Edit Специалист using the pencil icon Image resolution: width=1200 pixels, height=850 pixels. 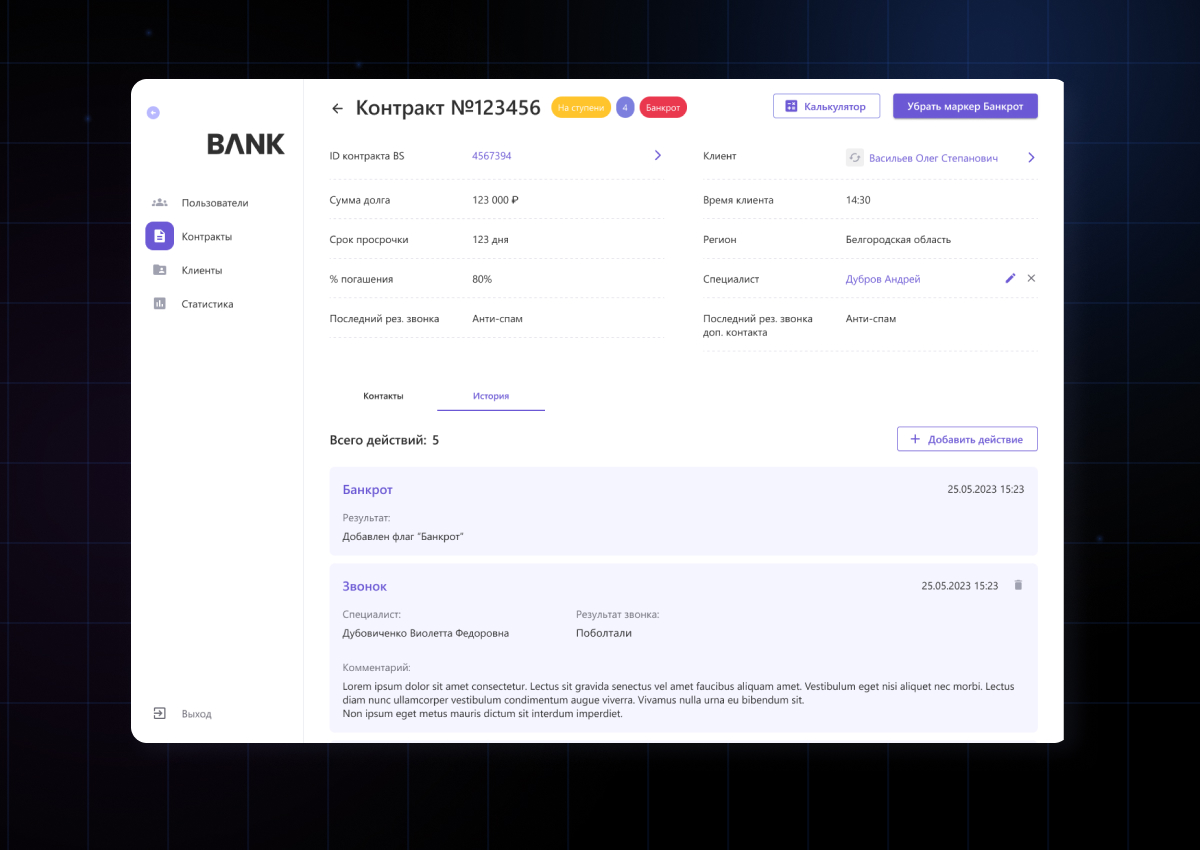[x=1010, y=278]
